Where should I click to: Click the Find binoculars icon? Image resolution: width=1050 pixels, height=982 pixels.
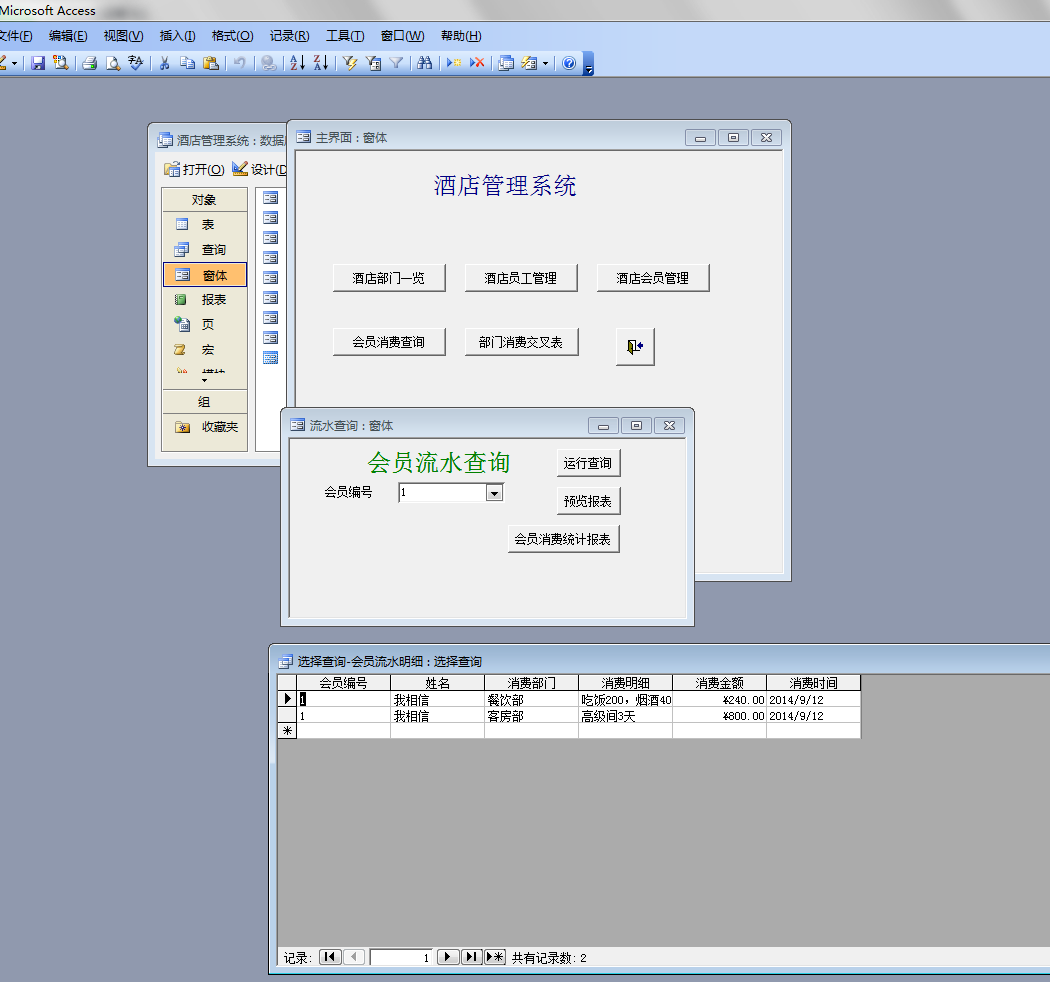point(425,63)
